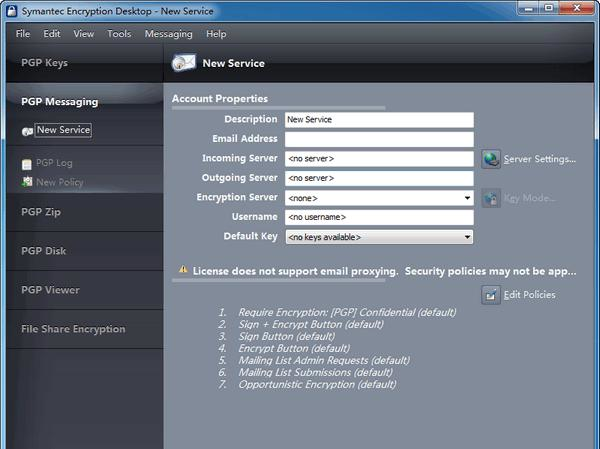Click the license email proxying warning text

point(384,271)
